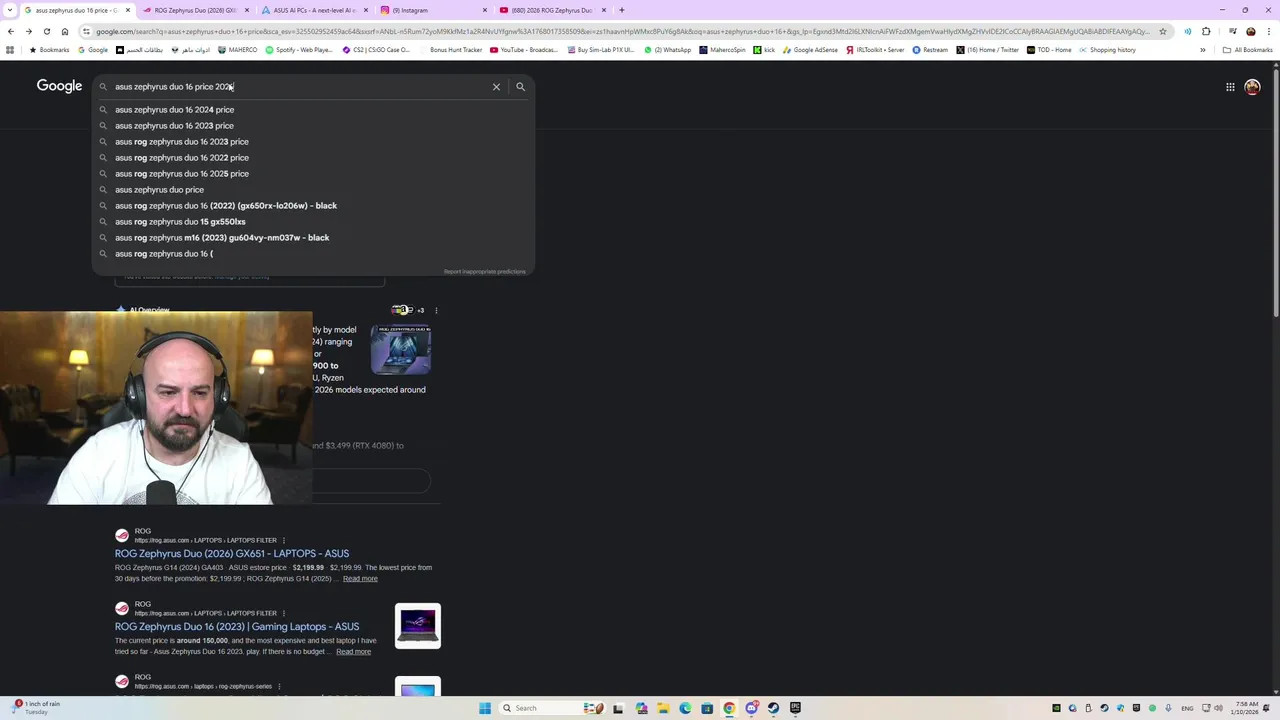Open Discord from the taskbar
The width and height of the screenshot is (1280, 720).
[x=751, y=708]
